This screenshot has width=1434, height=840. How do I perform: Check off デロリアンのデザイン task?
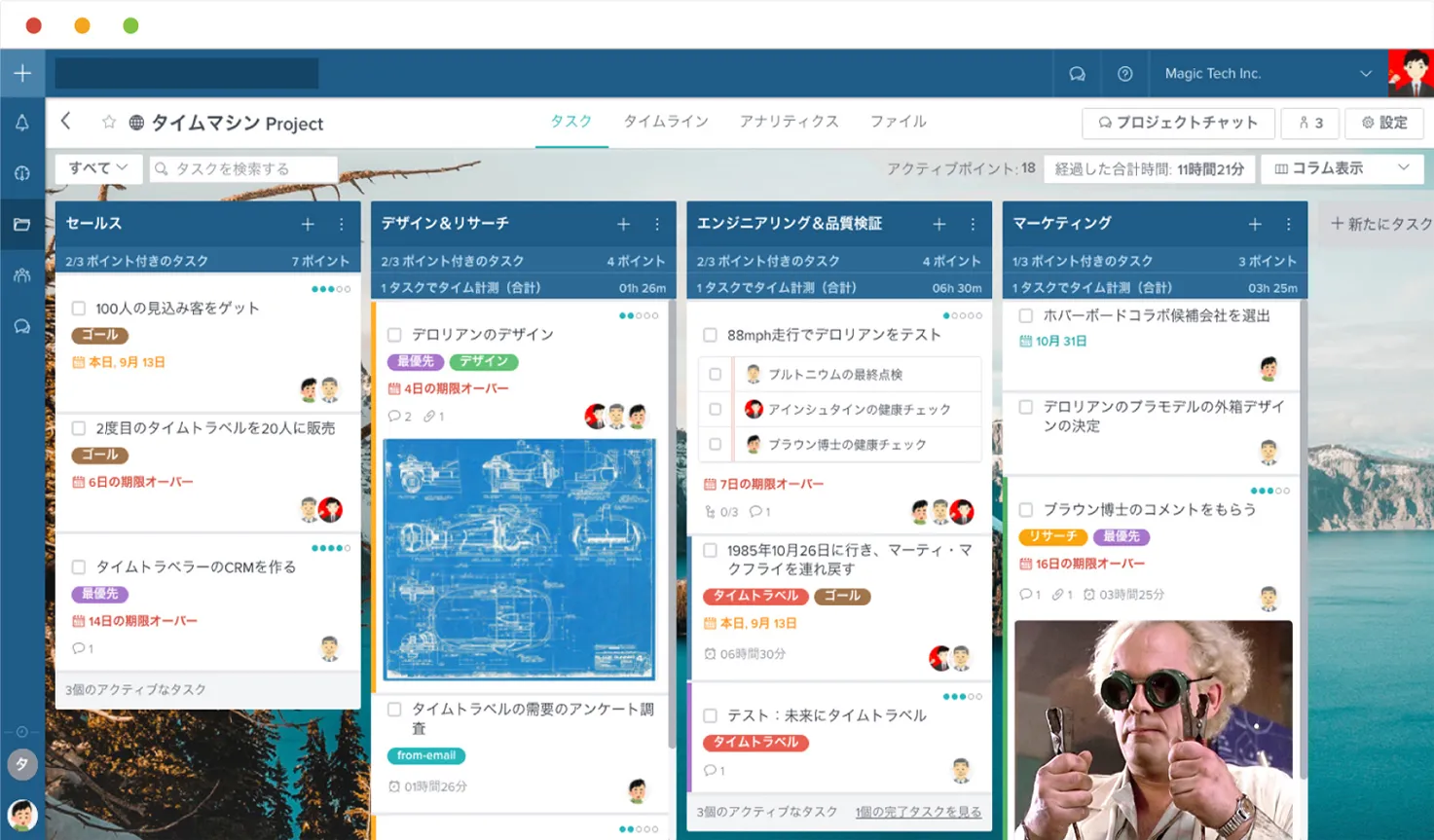pos(394,335)
